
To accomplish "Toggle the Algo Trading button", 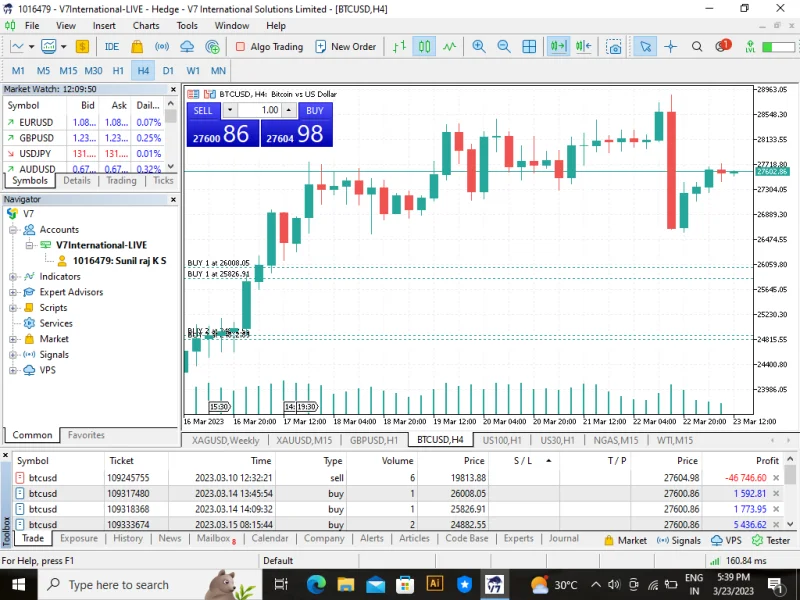I will 269,46.
